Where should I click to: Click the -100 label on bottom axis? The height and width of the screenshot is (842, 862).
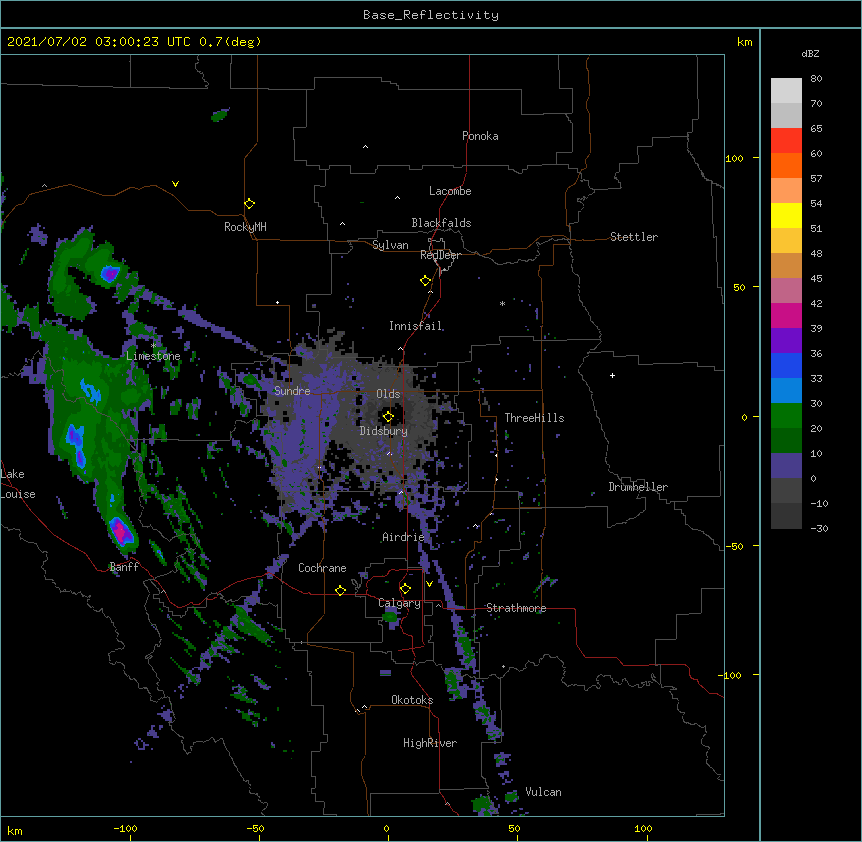125,828
